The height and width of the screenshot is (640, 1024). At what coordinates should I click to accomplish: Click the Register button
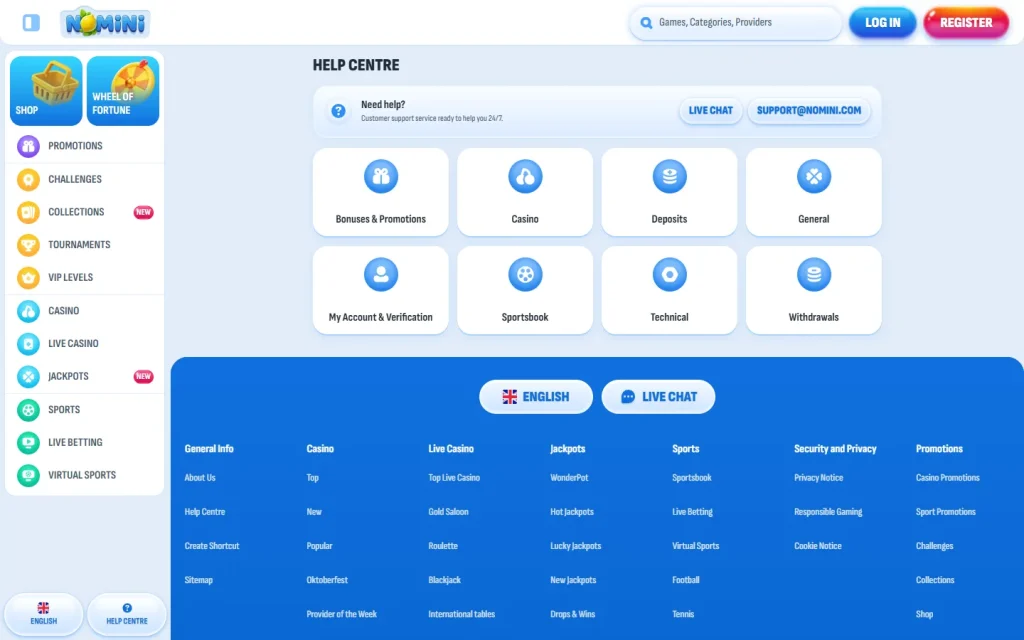(966, 22)
